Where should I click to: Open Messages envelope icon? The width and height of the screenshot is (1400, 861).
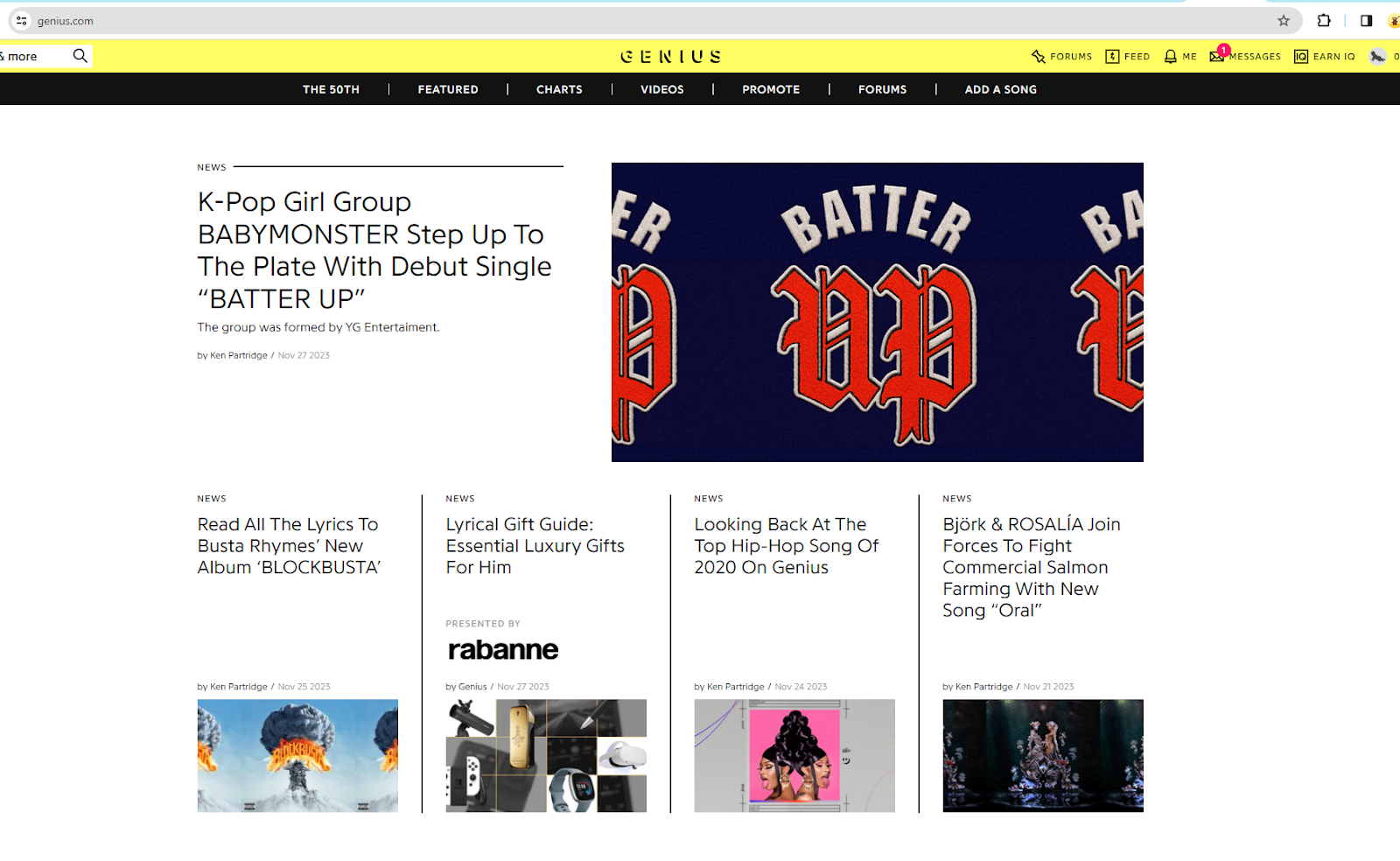pyautogui.click(x=1217, y=56)
